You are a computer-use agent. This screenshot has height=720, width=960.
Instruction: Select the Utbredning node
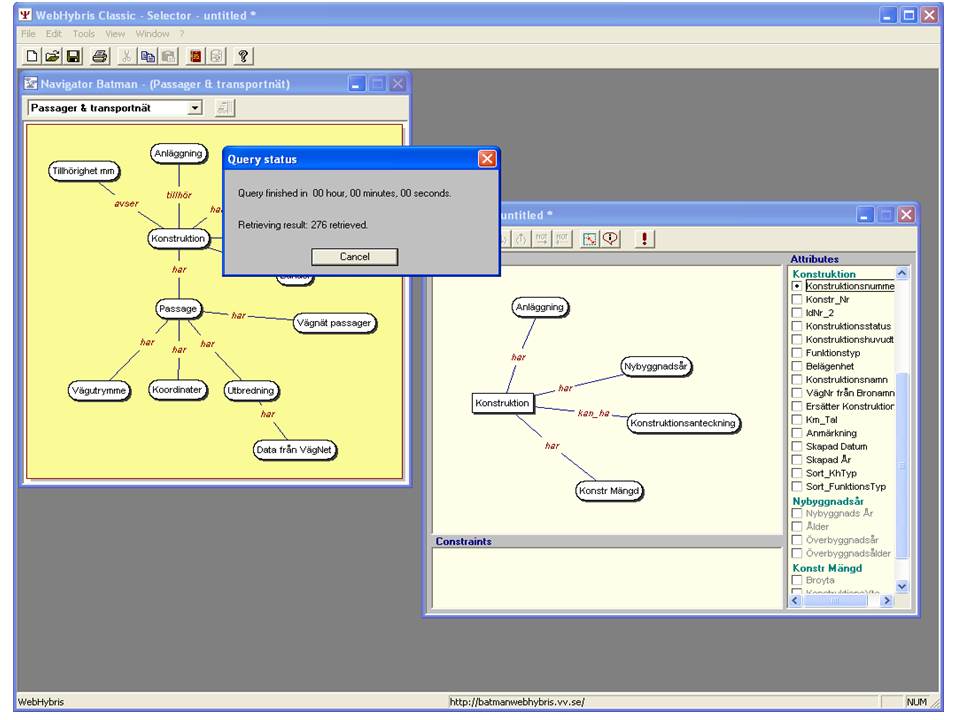pyautogui.click(x=251, y=391)
